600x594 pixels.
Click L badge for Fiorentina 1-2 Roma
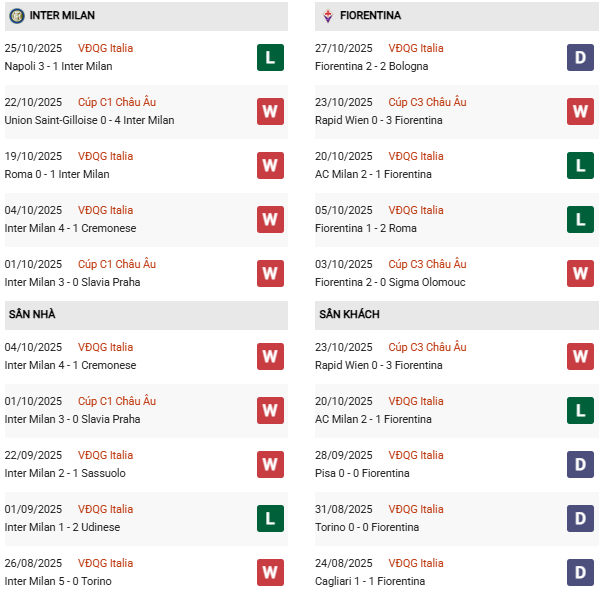(580, 219)
